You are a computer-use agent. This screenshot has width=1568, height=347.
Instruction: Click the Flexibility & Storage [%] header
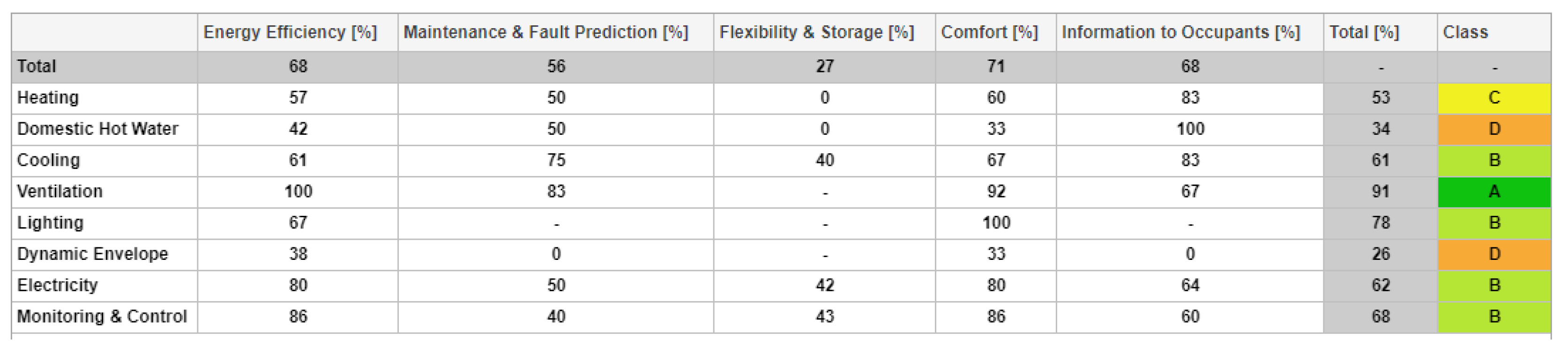[x=816, y=32]
